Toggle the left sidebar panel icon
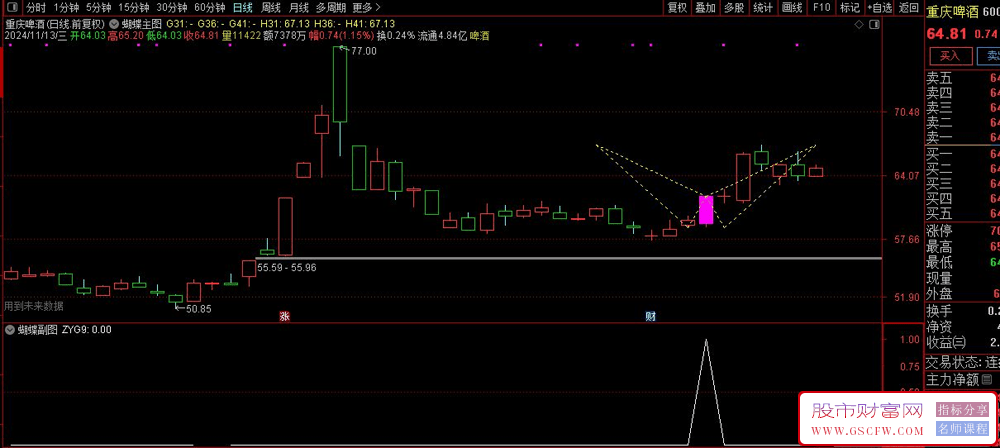 click(x=10, y=8)
